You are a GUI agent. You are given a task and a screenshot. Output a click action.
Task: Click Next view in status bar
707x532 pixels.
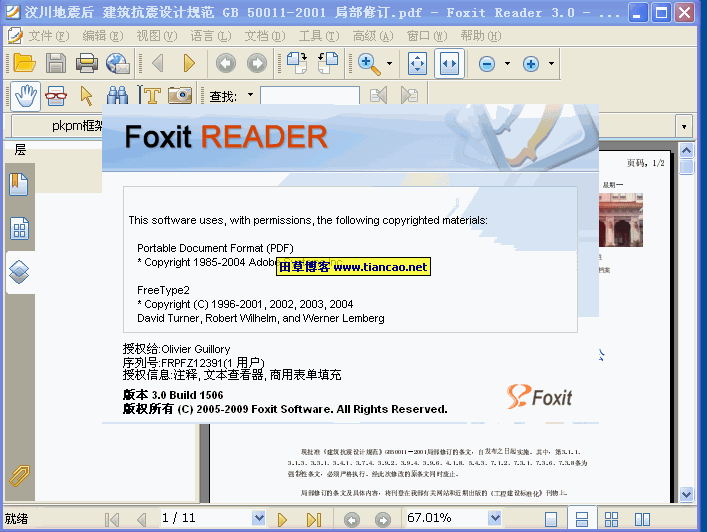(383, 520)
